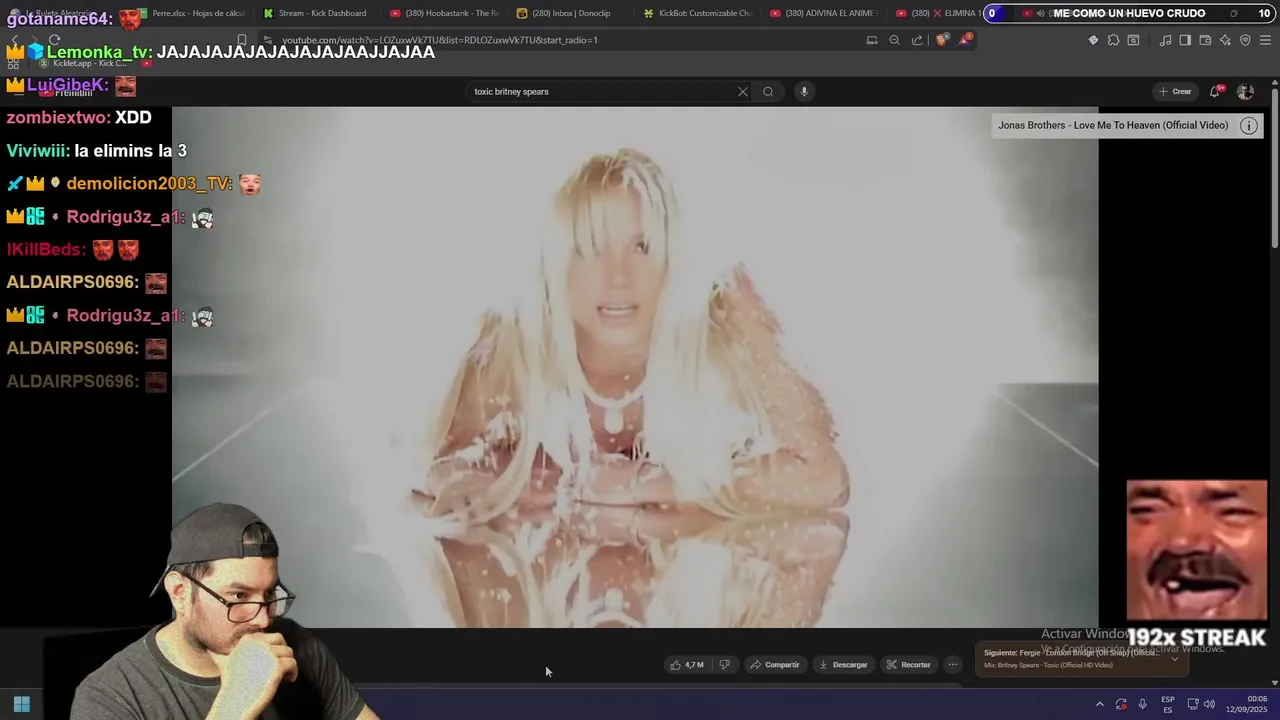
Task: Open the Compartir share option
Action: click(x=775, y=665)
